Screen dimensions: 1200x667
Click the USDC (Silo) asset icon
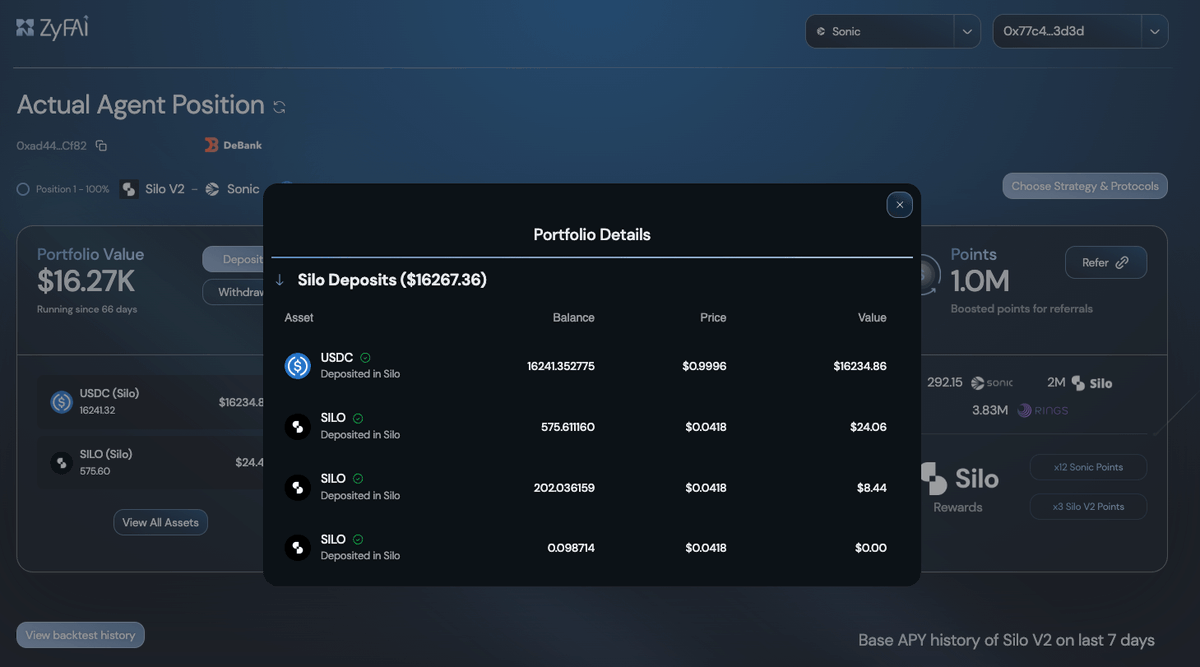(x=62, y=402)
